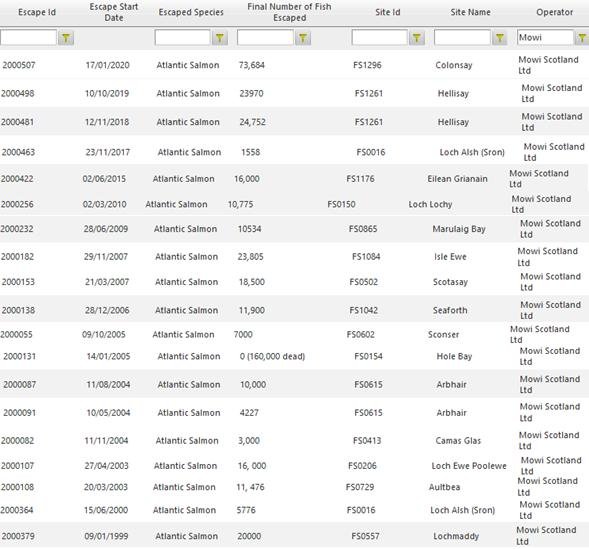The height and width of the screenshot is (549, 589).
Task: Sort by the Escape Start Date column header
Action: [x=114, y=12]
